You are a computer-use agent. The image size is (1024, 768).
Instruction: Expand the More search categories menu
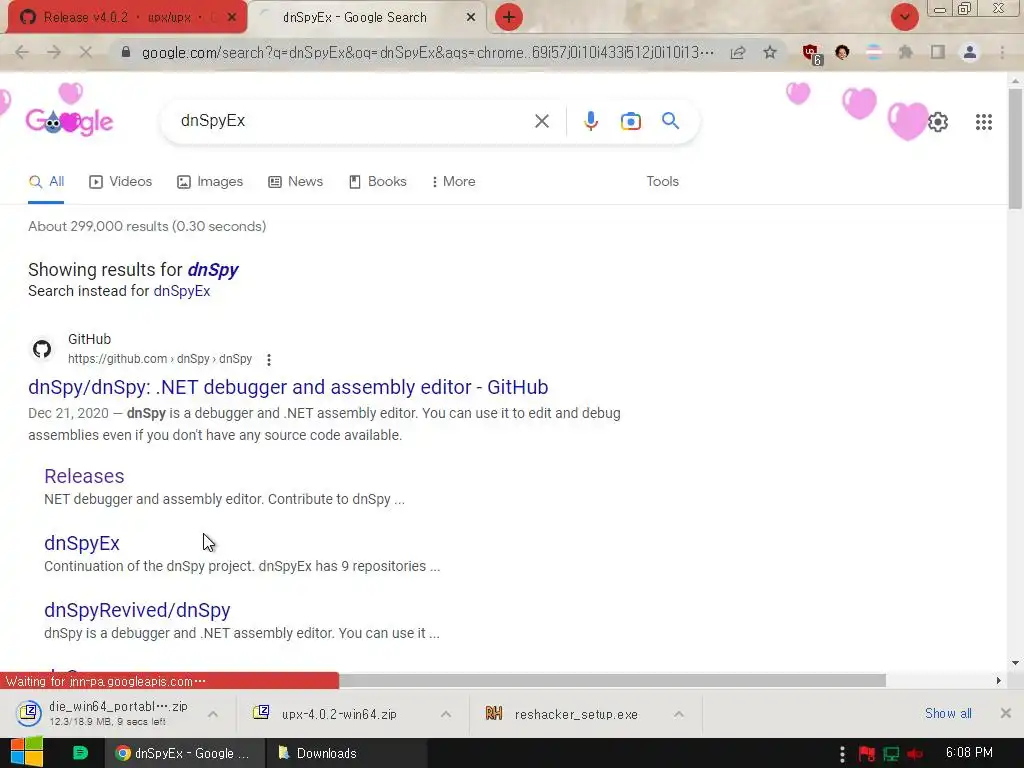click(x=453, y=182)
